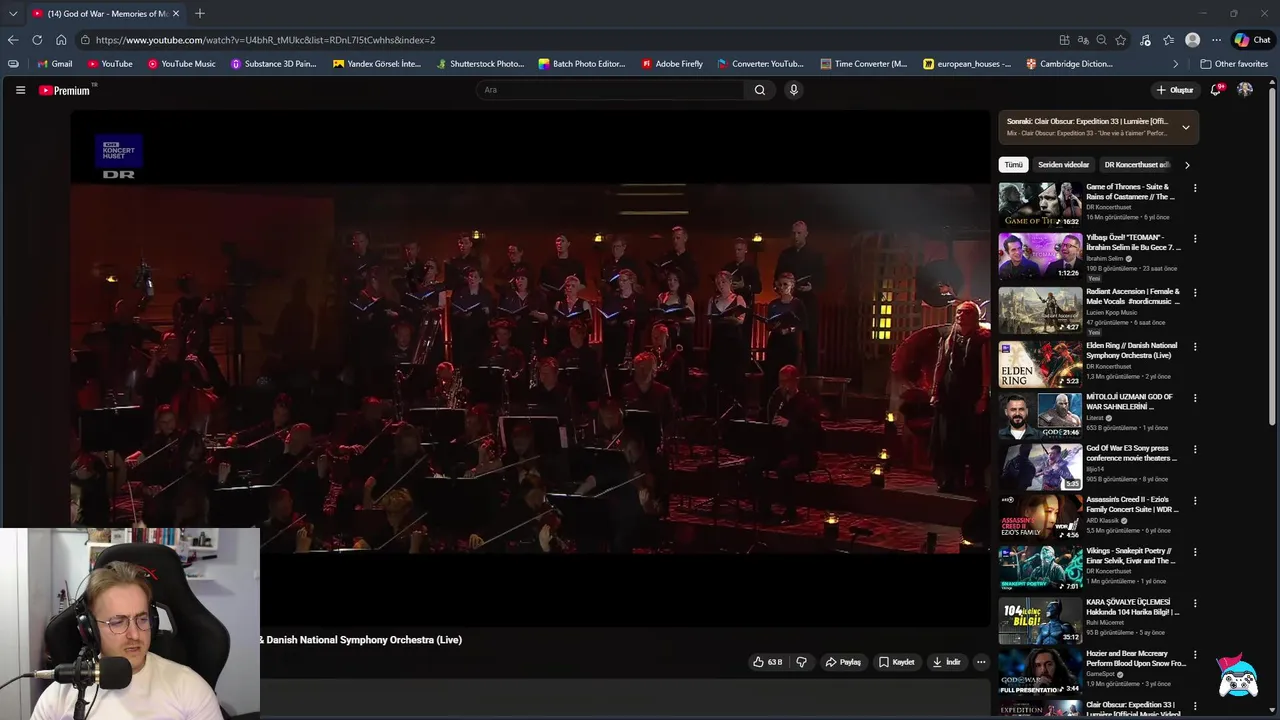Open options for Game of Thrones suggestion
This screenshot has height=720, width=1280.
pyautogui.click(x=1194, y=188)
